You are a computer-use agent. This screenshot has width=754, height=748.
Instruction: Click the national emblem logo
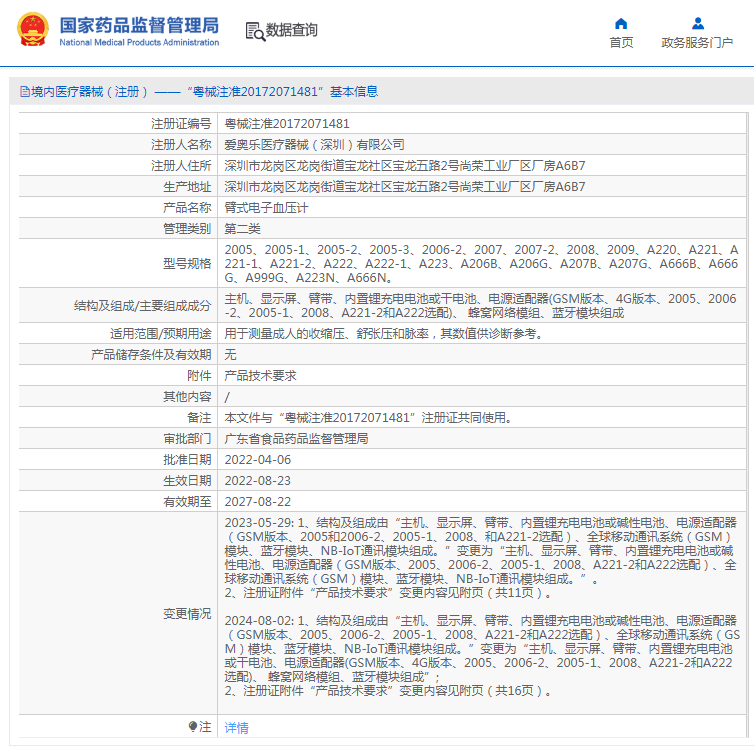coord(33,29)
